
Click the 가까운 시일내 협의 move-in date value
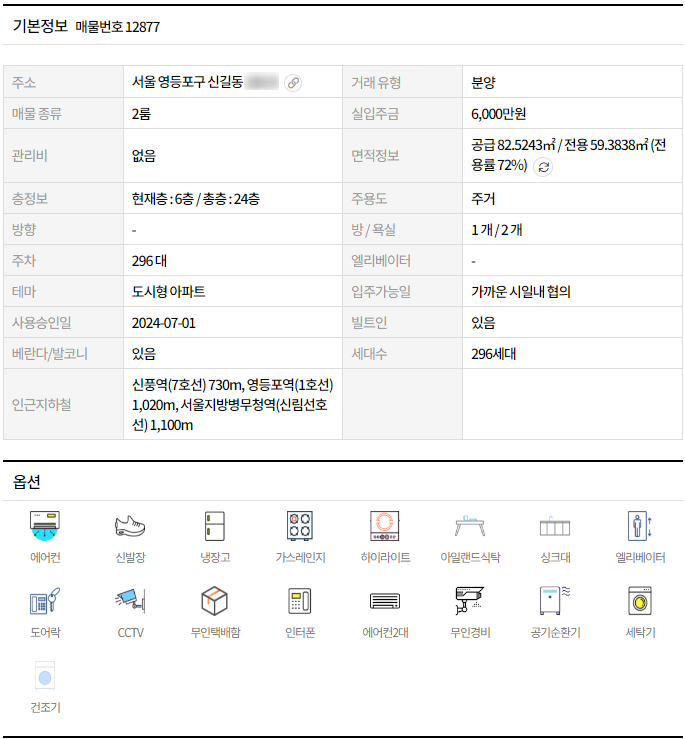521,292
